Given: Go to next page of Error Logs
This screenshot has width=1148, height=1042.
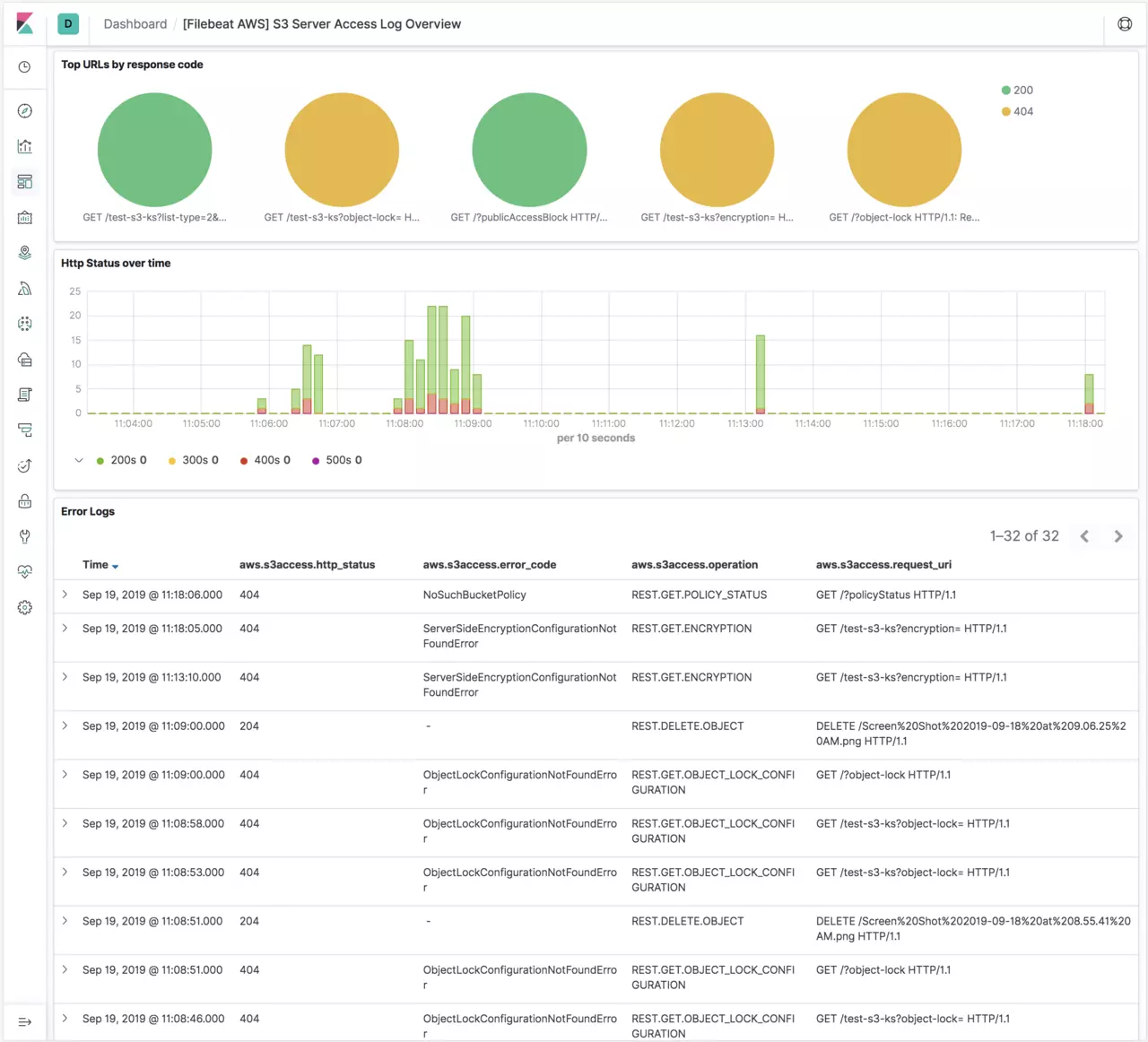Looking at the screenshot, I should point(1118,536).
